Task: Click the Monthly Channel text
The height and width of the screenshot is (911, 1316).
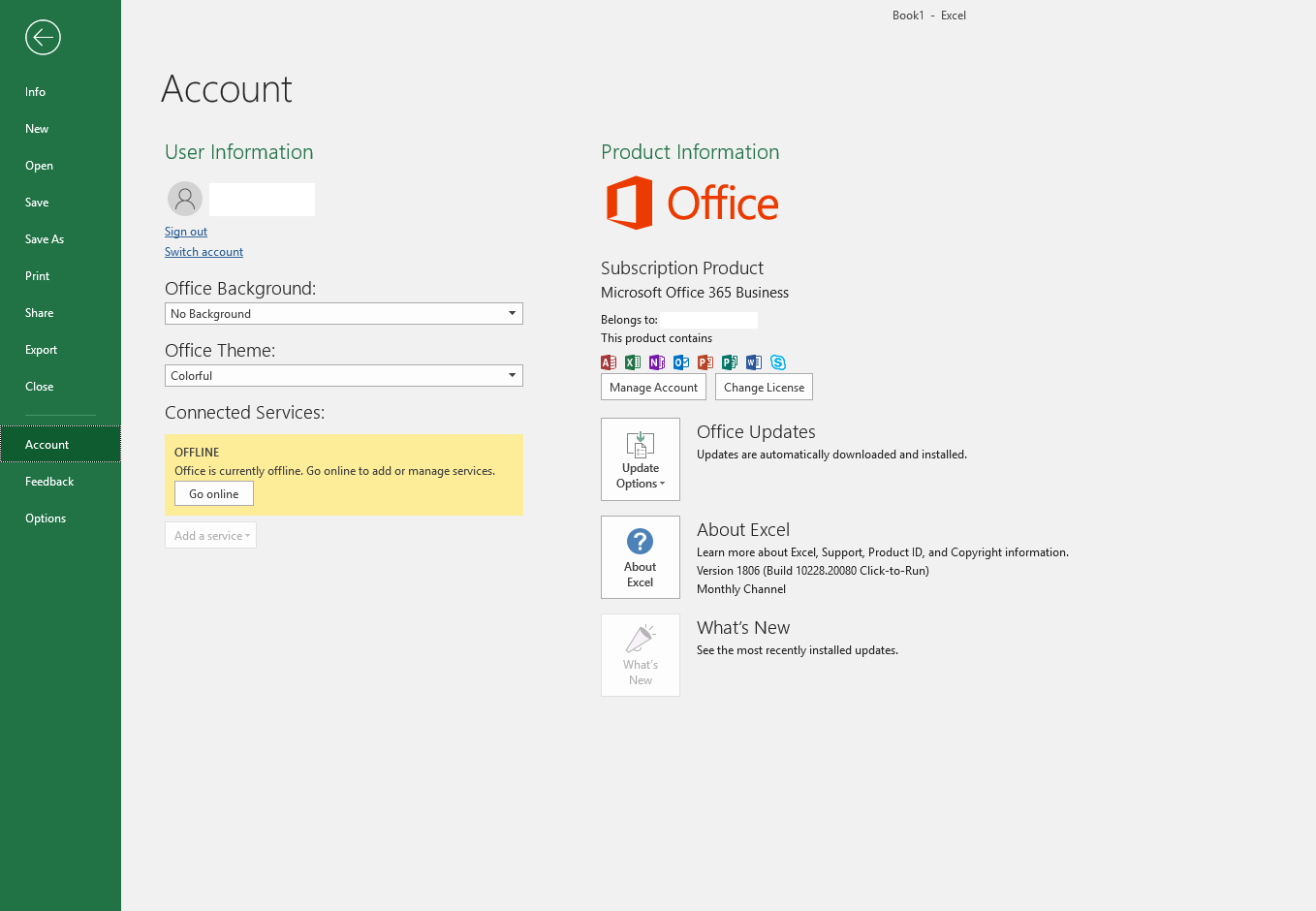Action: [741, 589]
